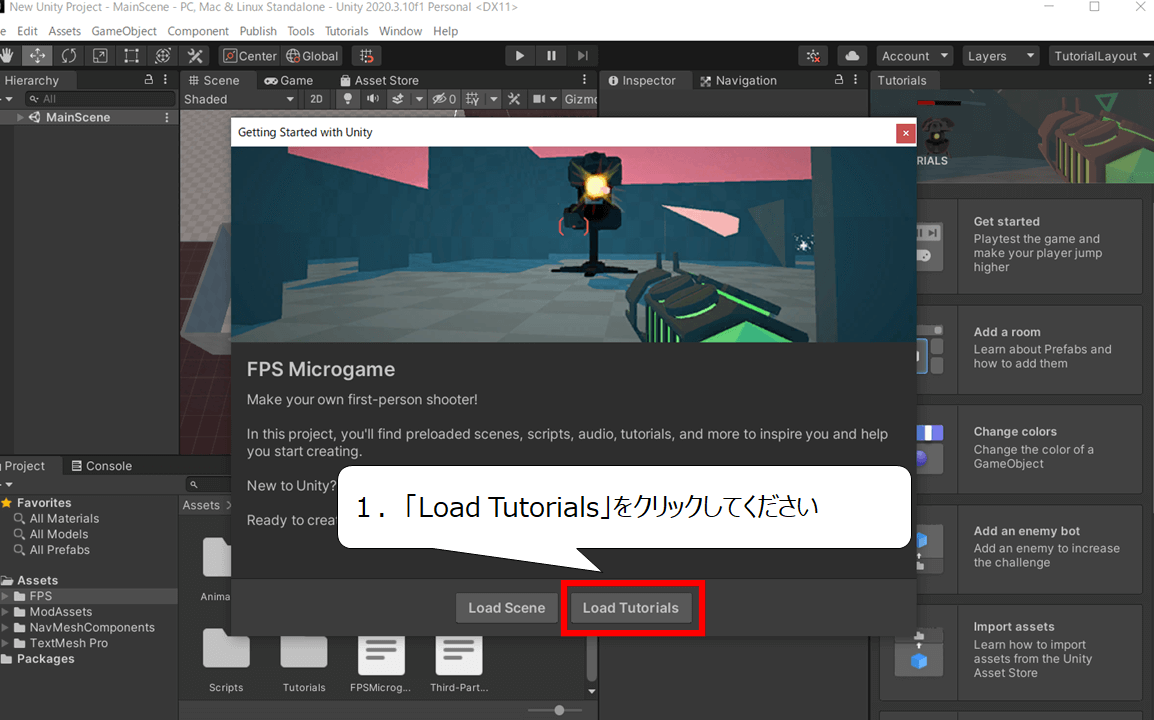Lock the Hierarchy panel

[149, 80]
